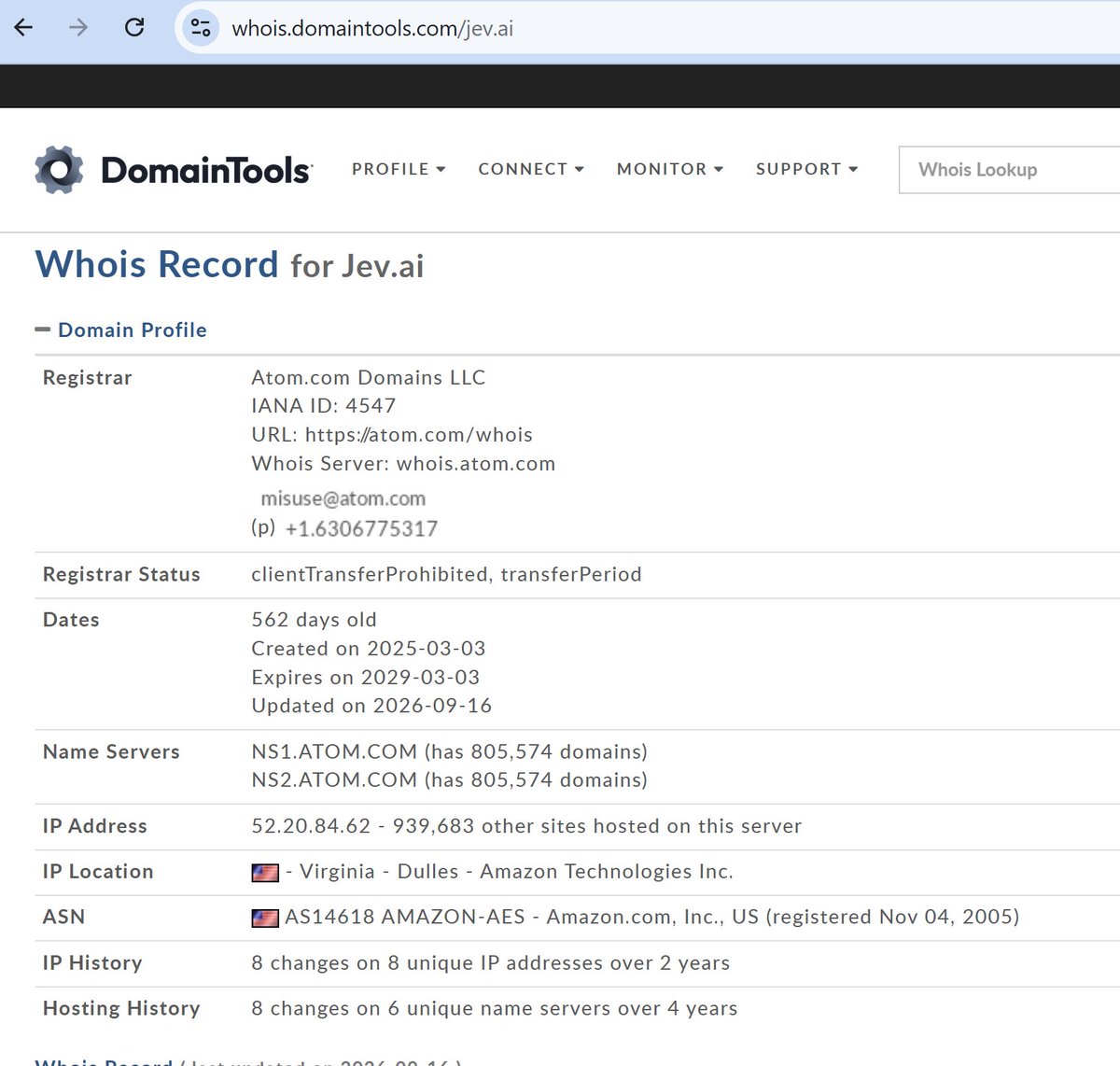
Task: Focus the Whois Lookup search field
Action: point(1009,170)
